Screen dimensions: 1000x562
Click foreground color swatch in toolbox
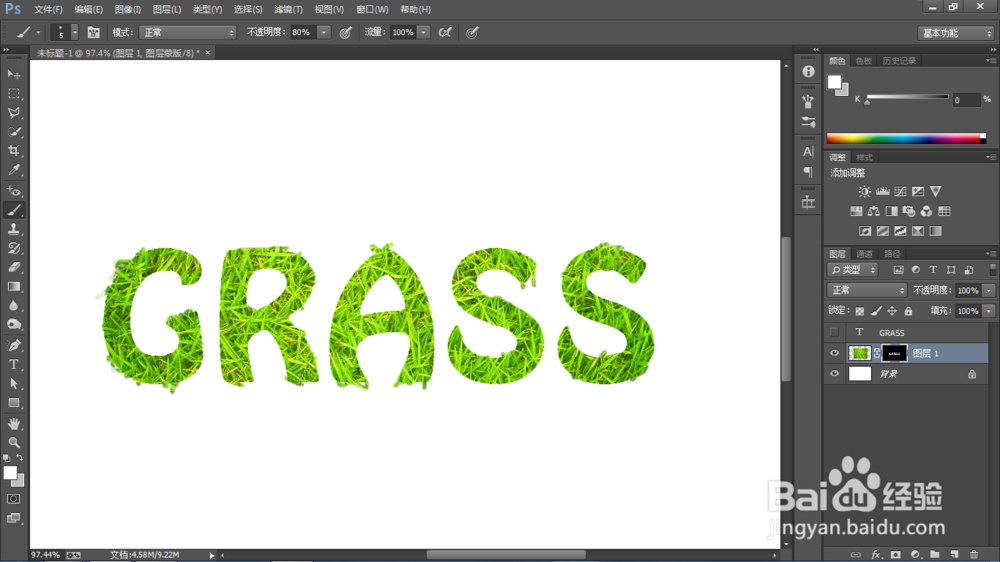point(10,473)
